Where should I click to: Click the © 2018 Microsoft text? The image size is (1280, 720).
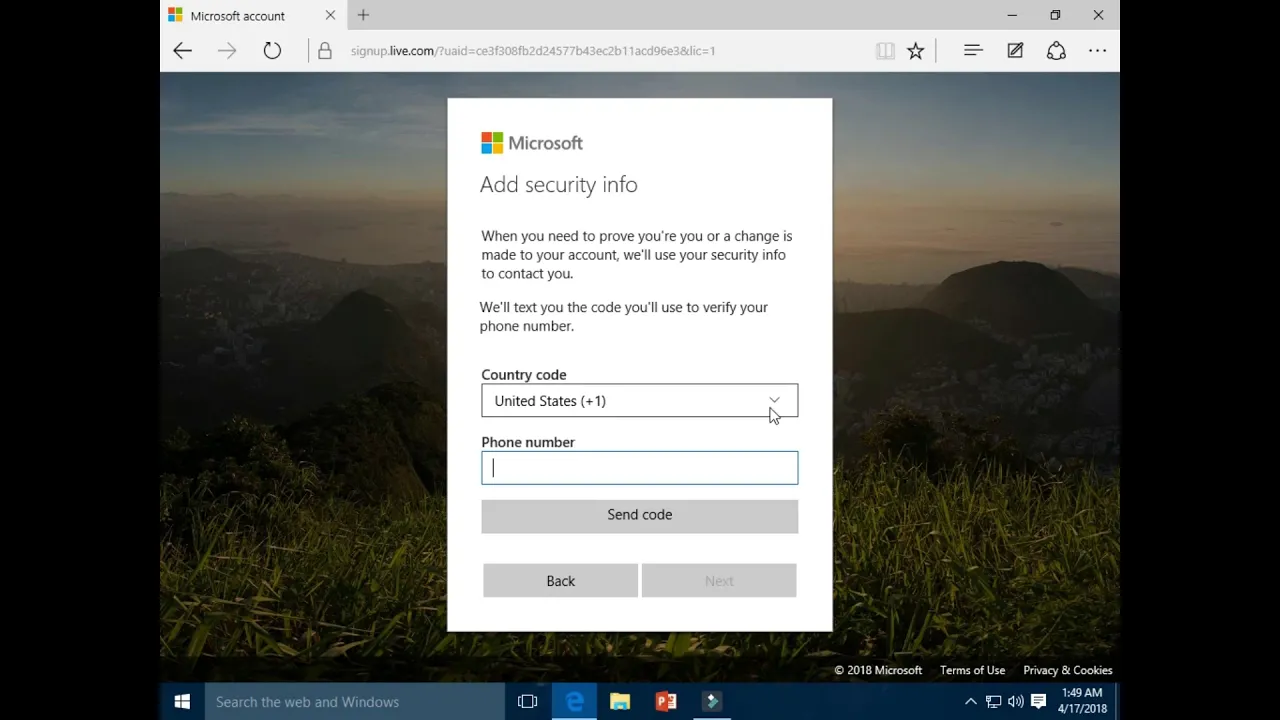(x=878, y=670)
